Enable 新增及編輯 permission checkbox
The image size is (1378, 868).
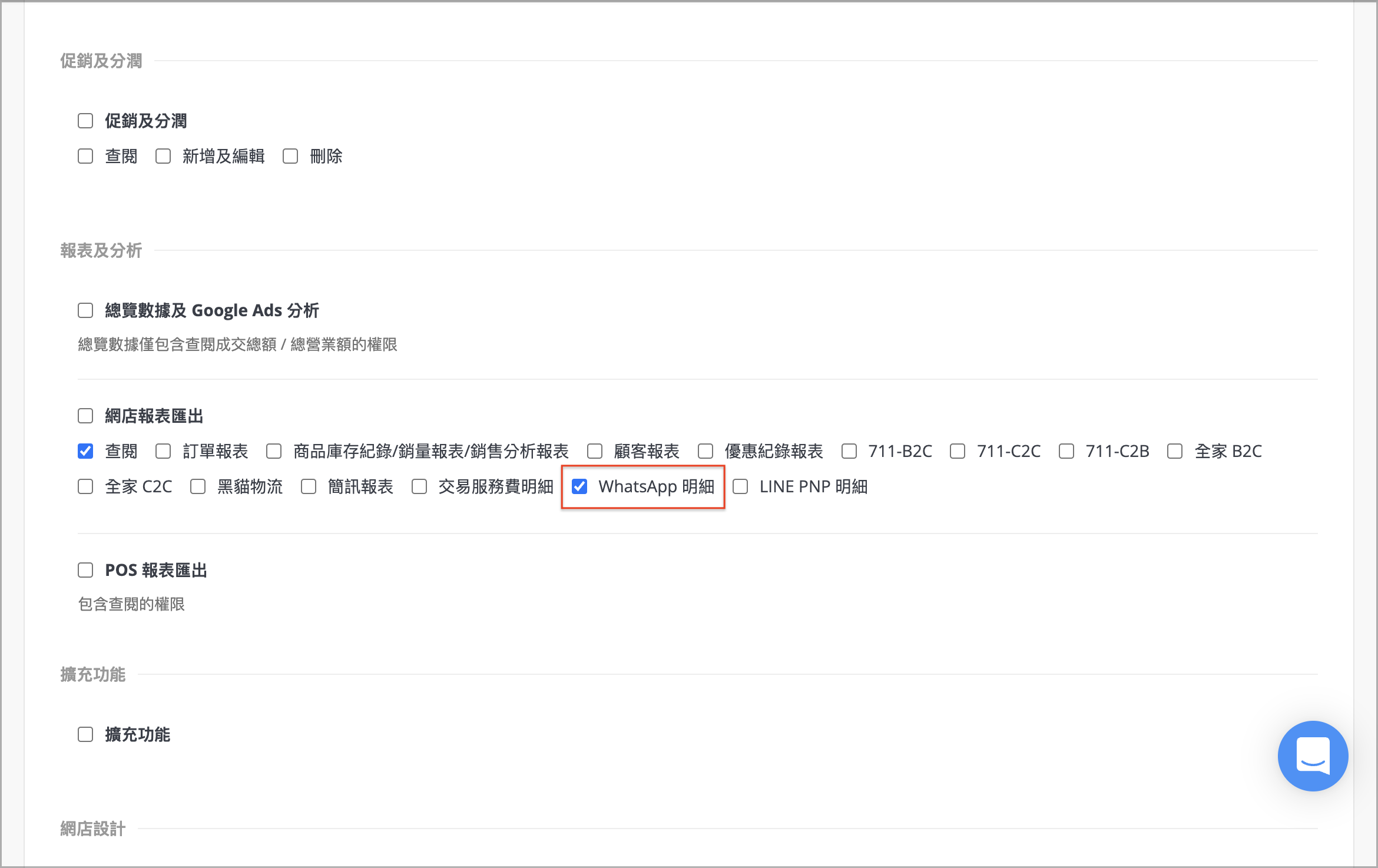pyautogui.click(x=163, y=156)
